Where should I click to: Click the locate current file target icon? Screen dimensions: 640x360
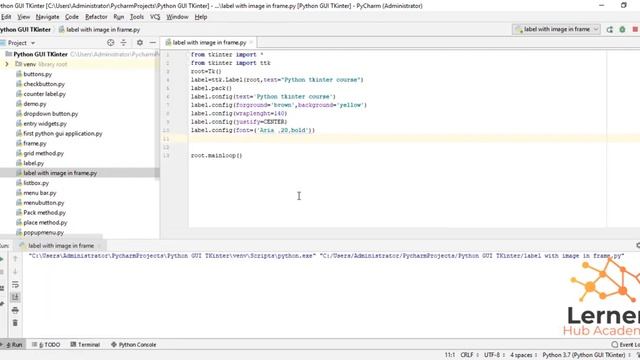pos(110,42)
